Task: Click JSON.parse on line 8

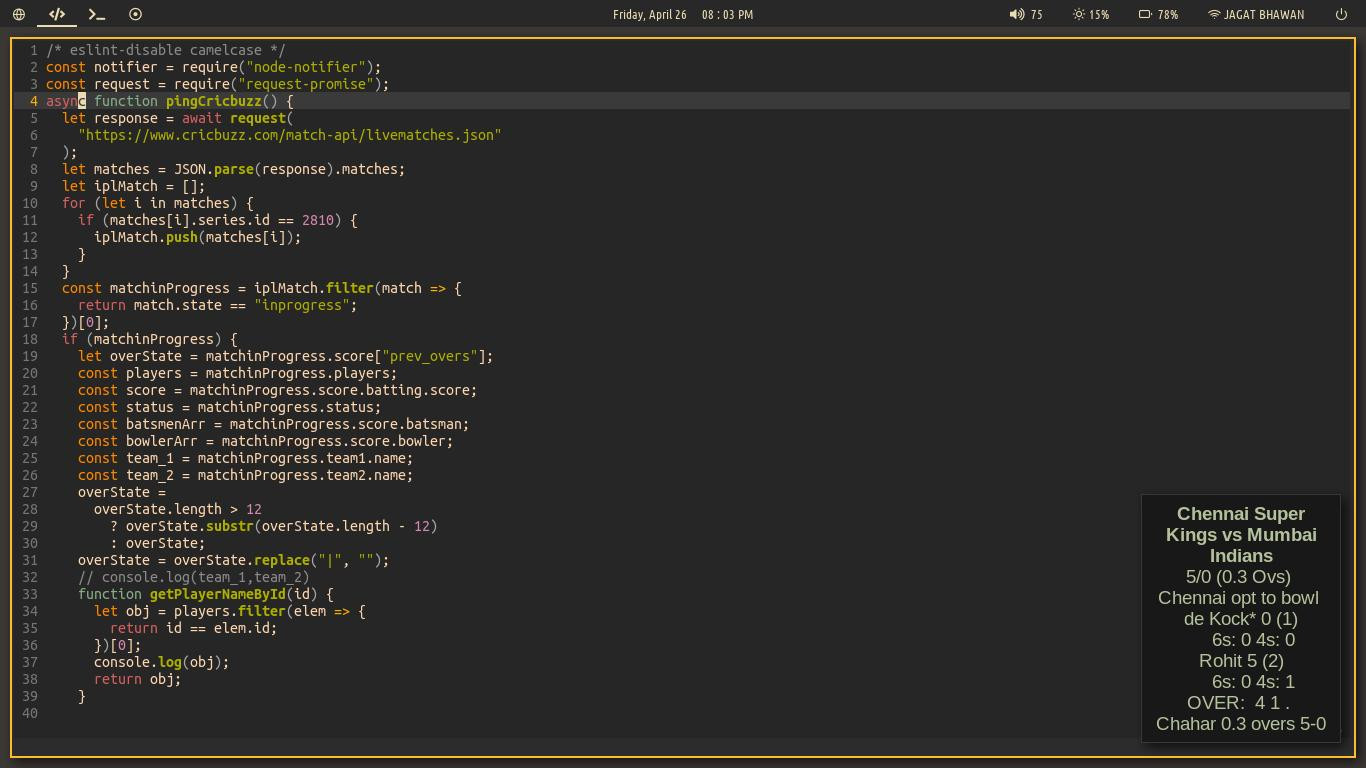Action: click(214, 169)
